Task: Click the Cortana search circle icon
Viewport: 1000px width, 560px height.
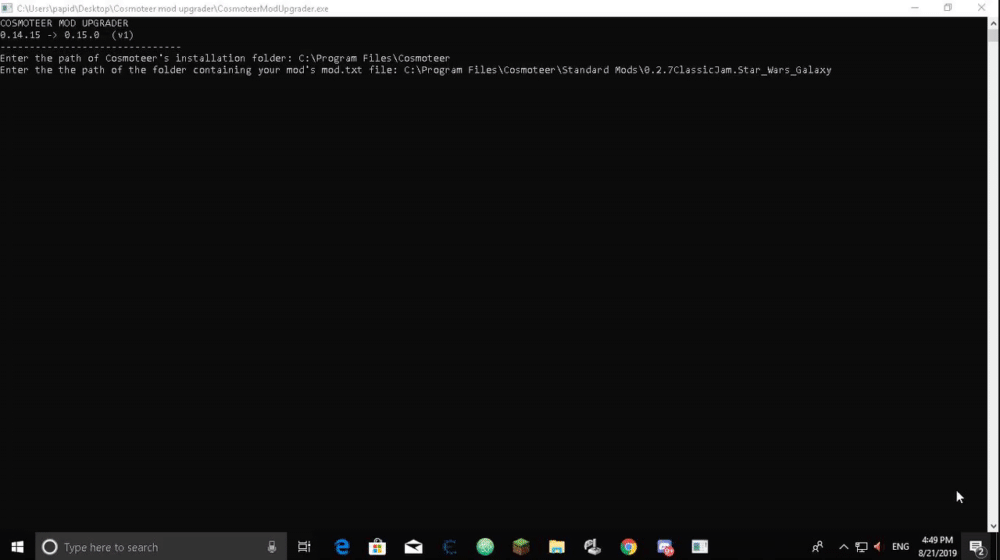Action: 49,547
